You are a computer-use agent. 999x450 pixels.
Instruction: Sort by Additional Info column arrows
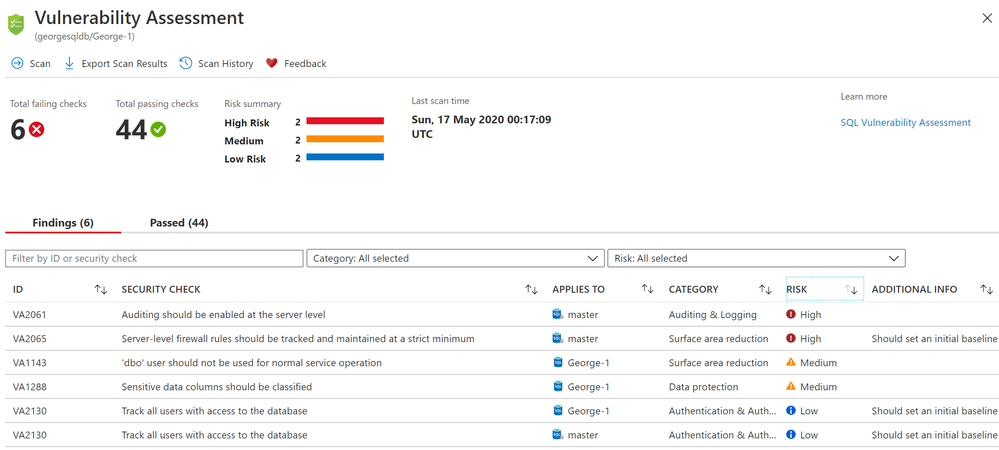tap(986, 289)
